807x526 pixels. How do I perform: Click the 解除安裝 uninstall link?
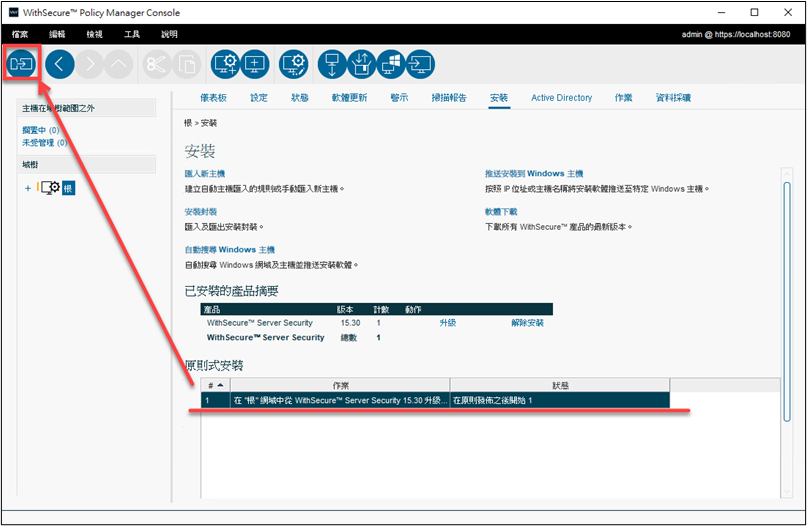[527, 323]
